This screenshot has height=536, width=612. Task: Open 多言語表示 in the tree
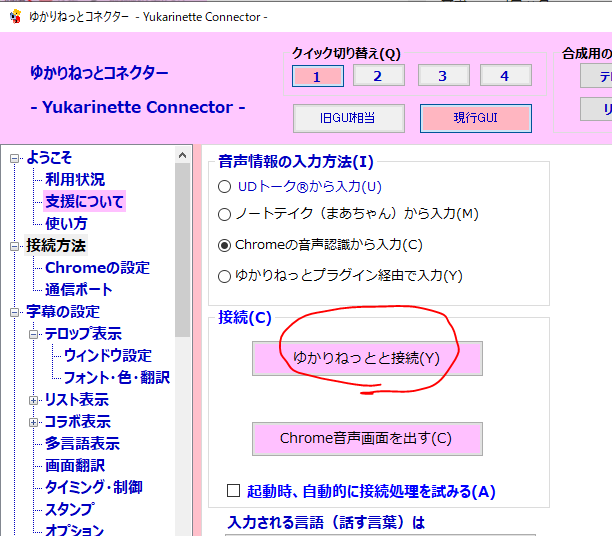tap(82, 443)
